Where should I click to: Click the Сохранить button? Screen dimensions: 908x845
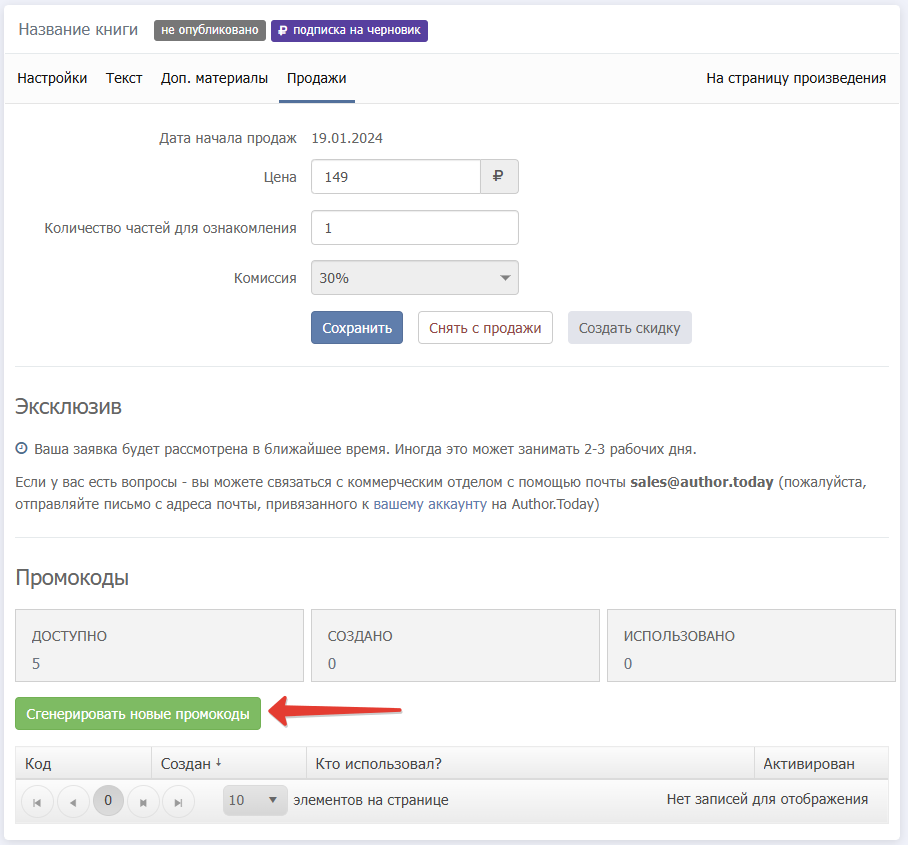point(357,328)
